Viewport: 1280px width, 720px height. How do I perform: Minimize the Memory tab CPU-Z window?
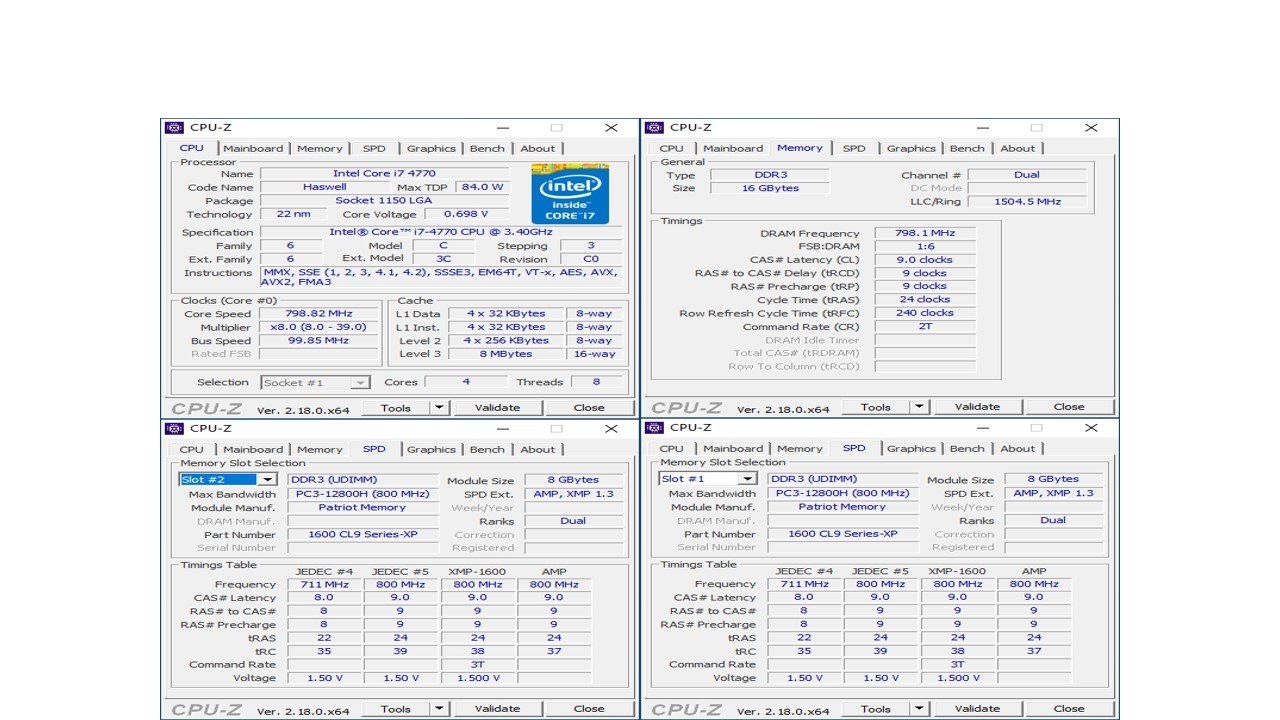tap(983, 127)
